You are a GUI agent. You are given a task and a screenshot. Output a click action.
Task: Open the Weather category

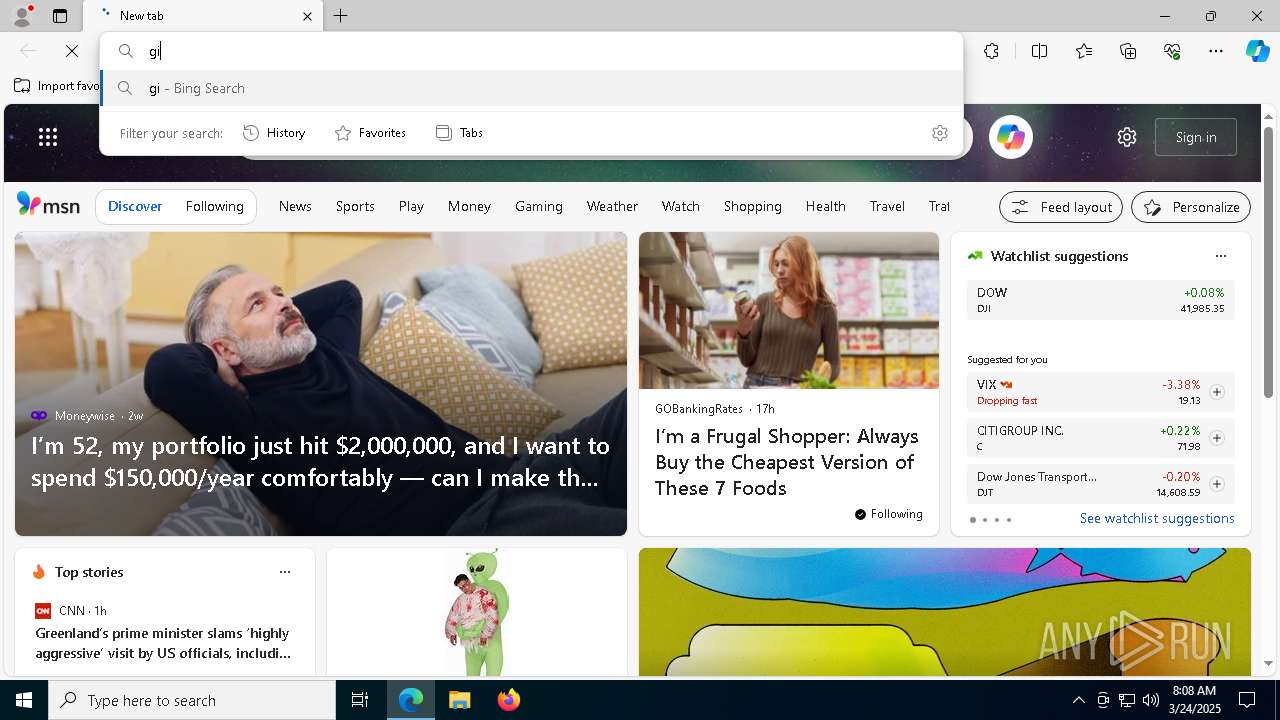(x=612, y=206)
